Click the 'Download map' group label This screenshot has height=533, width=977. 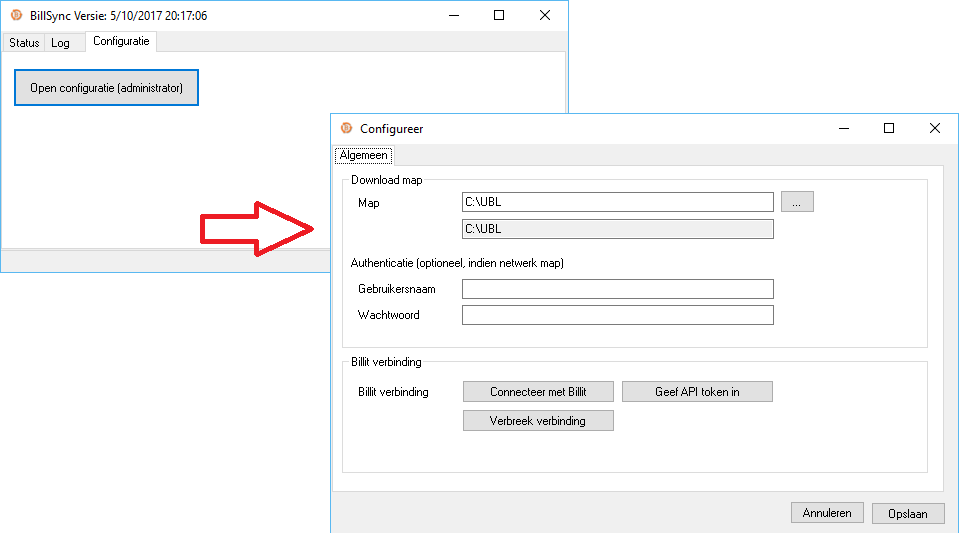386,180
